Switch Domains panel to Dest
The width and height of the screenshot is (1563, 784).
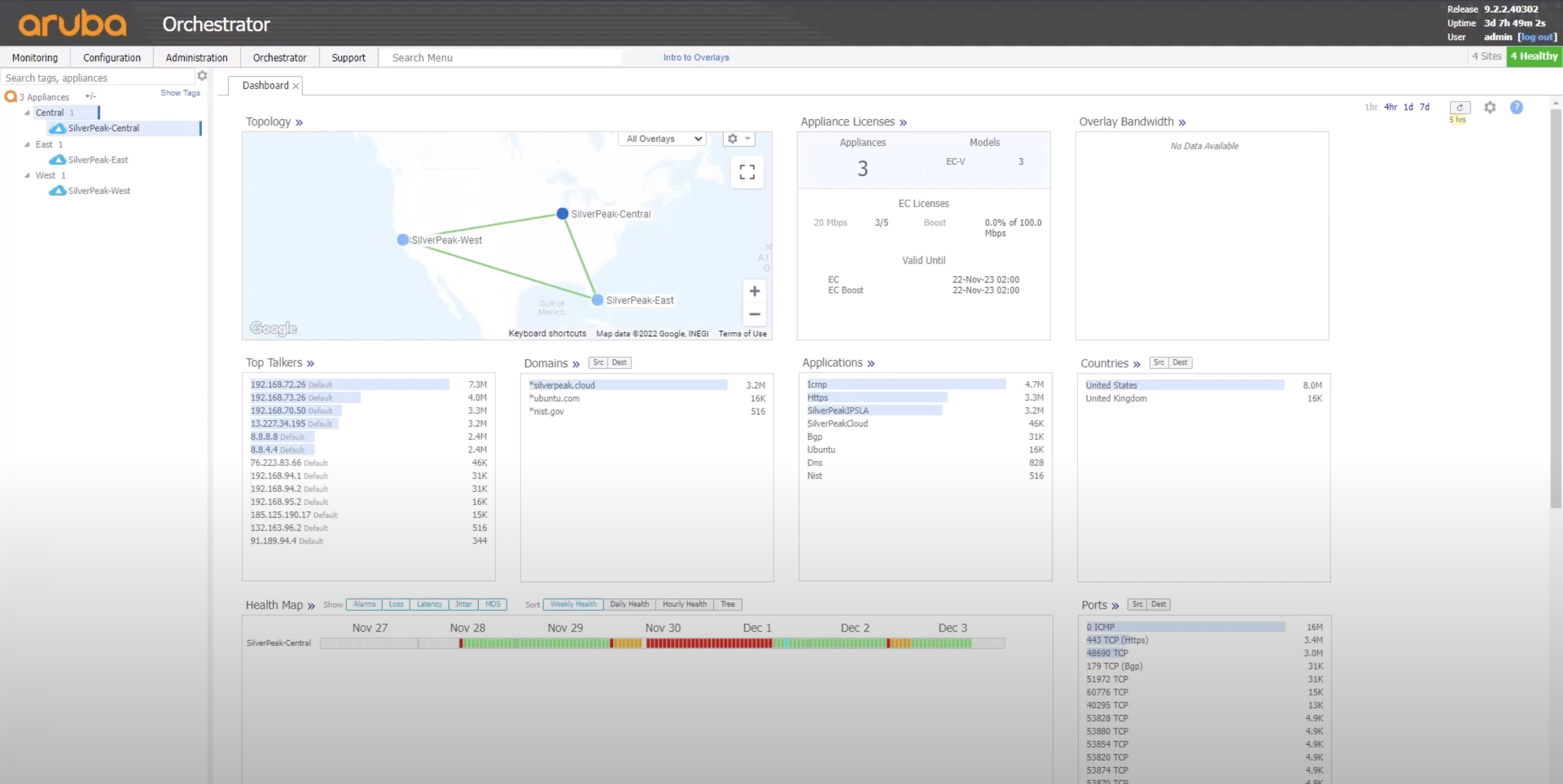[619, 363]
